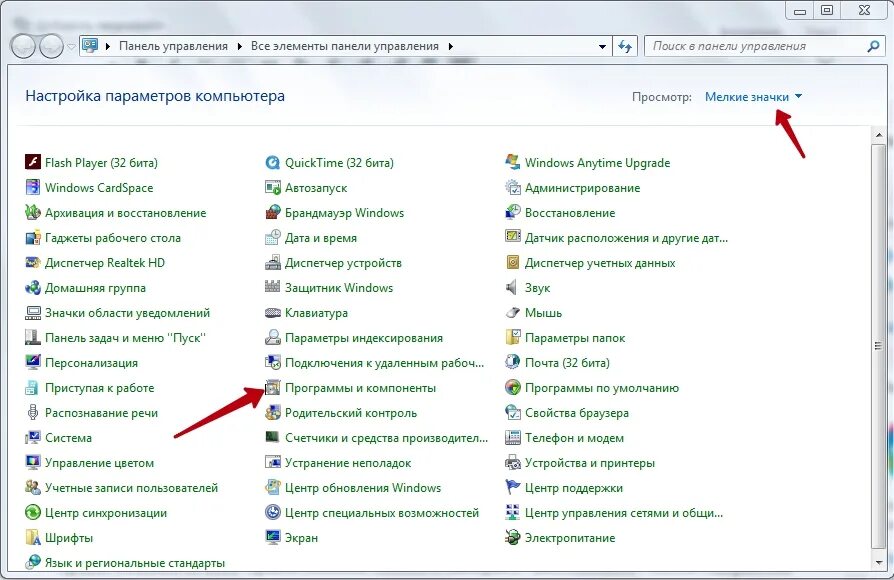Click the Экран display icon
Image resolution: width=894 pixels, height=580 pixels.
pos(273,538)
